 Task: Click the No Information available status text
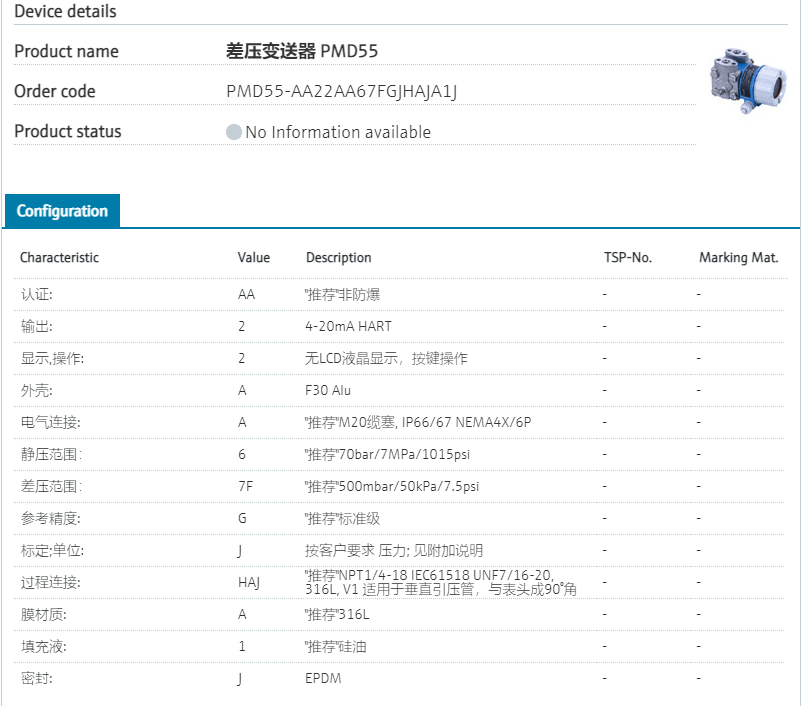click(338, 132)
